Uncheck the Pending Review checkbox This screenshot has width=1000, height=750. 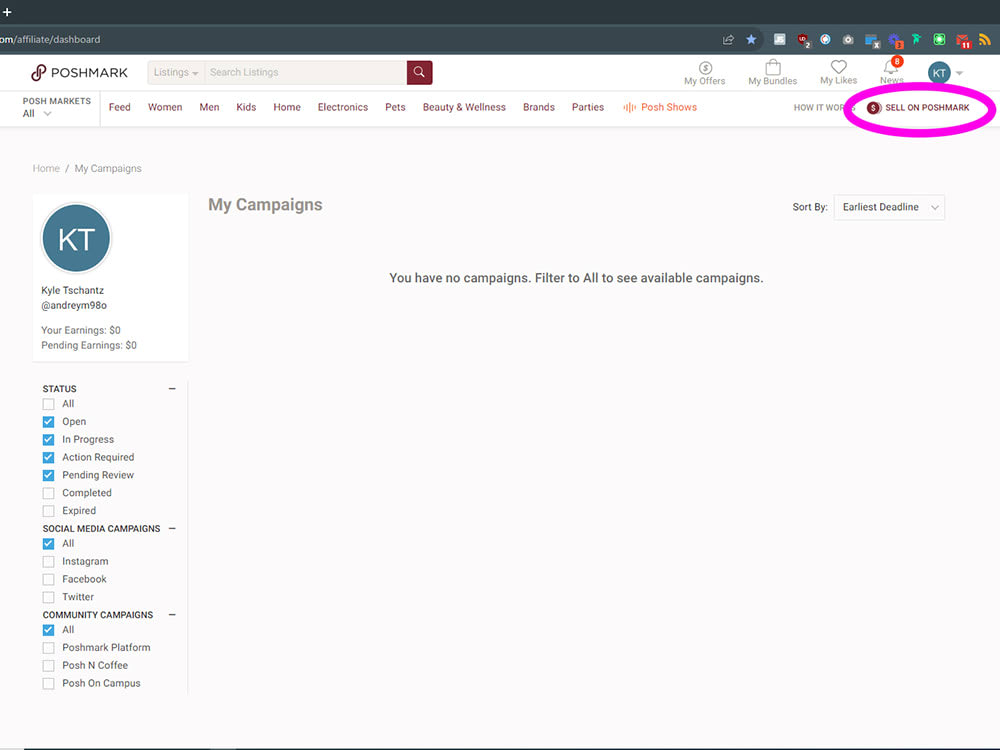pos(48,476)
